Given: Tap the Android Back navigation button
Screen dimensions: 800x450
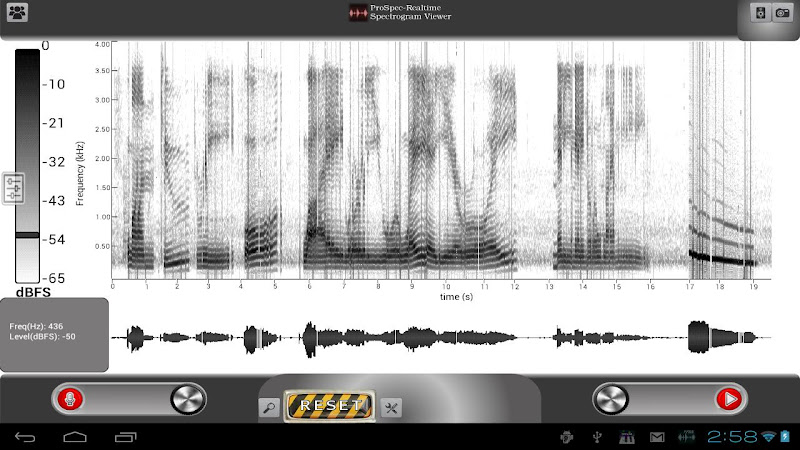Looking at the screenshot, I should coord(24,437).
